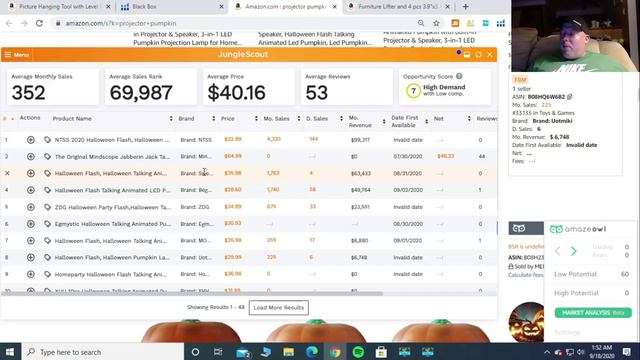This screenshot has width=640, height=360.
Task: Click tag icon for Egmystic row
Action: coord(47,224)
